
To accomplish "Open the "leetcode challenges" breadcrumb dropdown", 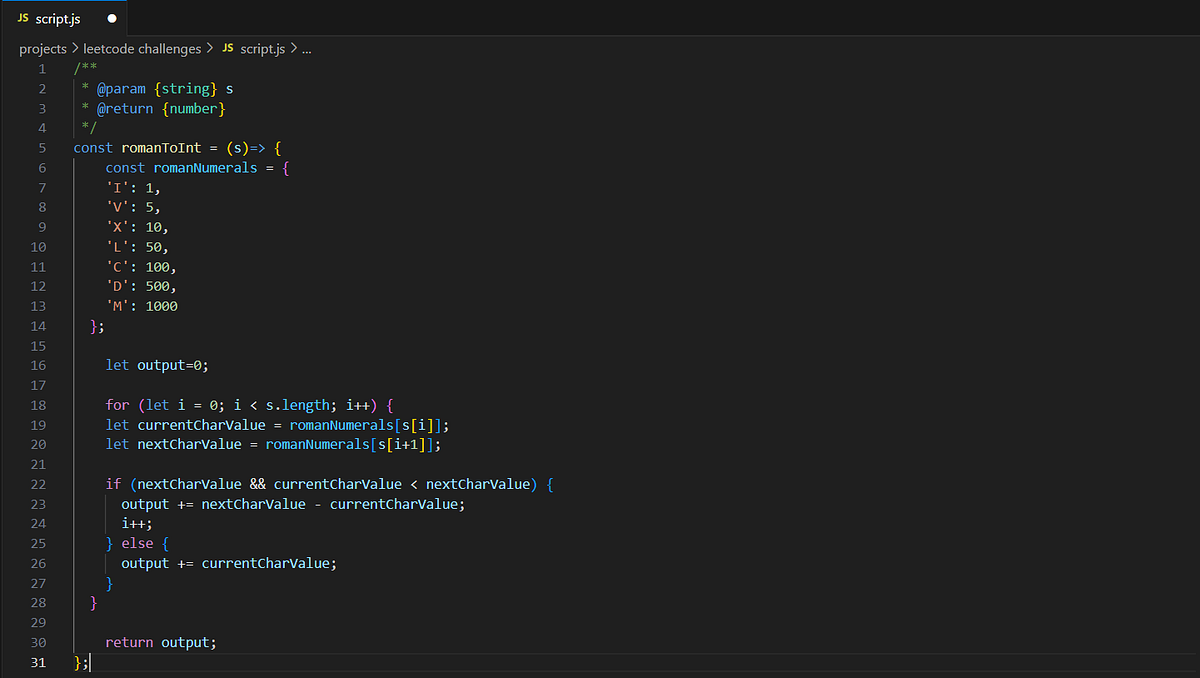I will pos(141,48).
